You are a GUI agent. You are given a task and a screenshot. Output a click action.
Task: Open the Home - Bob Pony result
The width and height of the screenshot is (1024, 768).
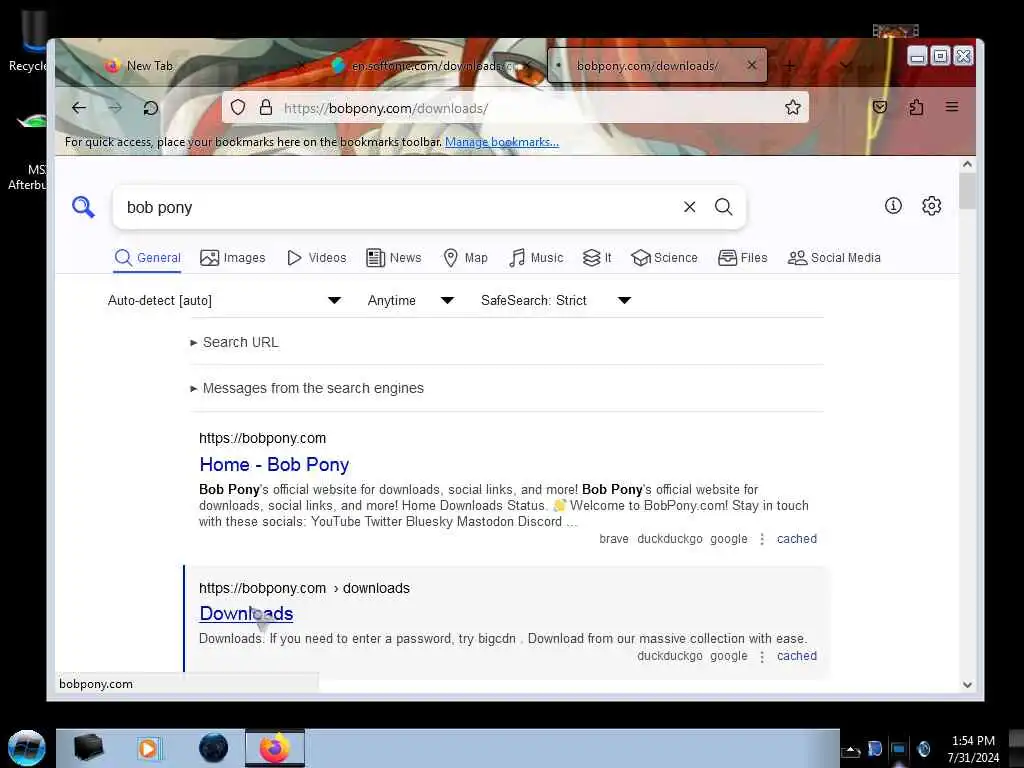point(274,464)
